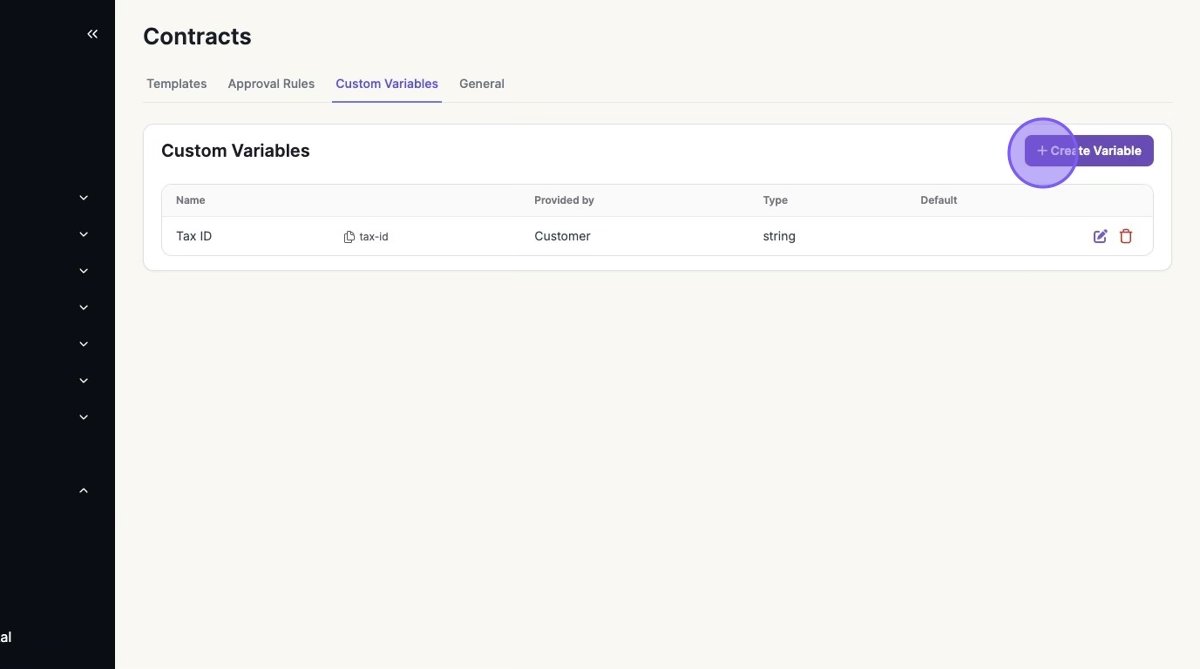Select the Custom Variables tab
Screen dimensions: 1200x669
point(387,84)
